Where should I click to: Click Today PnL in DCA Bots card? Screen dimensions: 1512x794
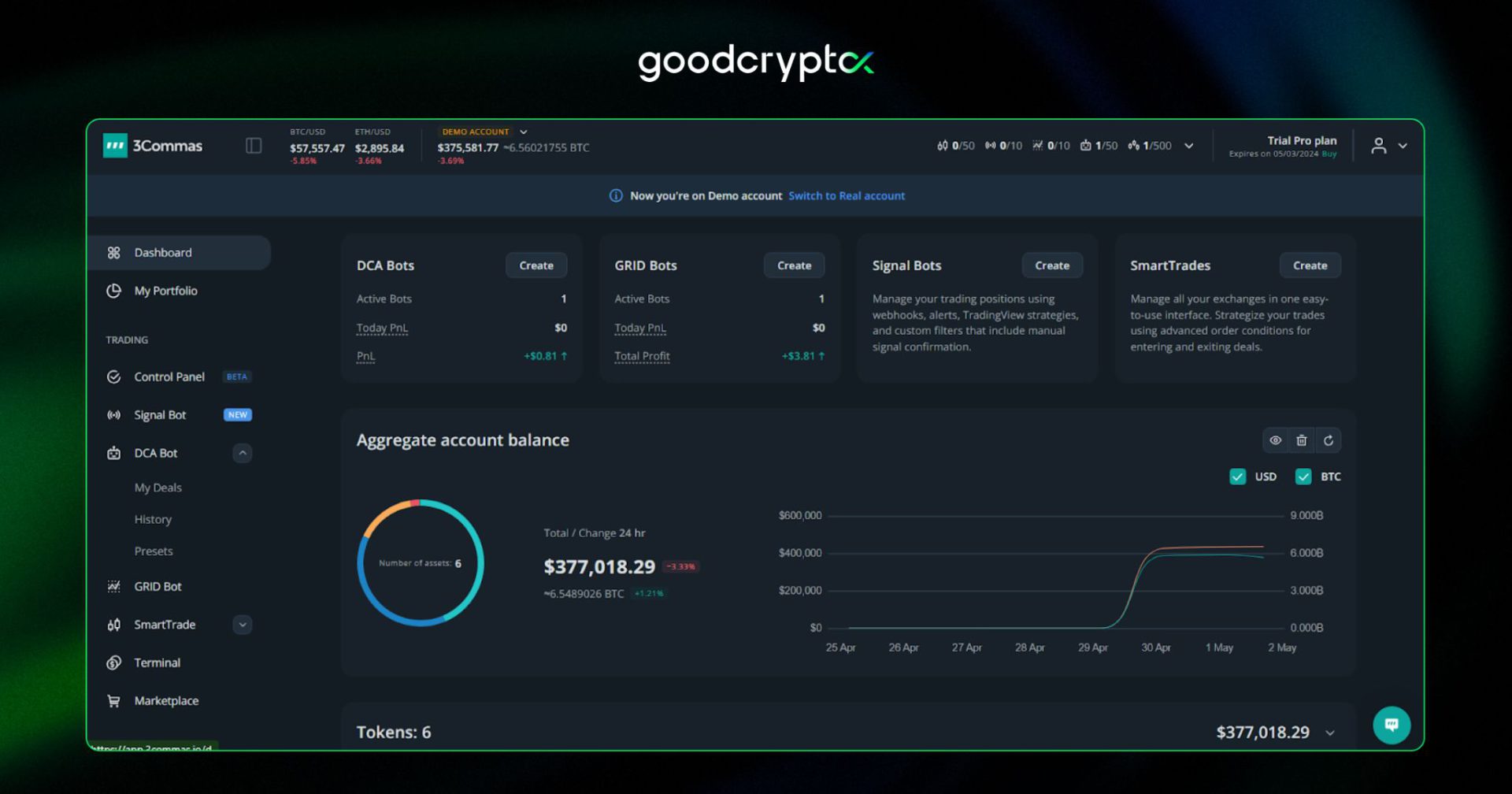tap(382, 328)
